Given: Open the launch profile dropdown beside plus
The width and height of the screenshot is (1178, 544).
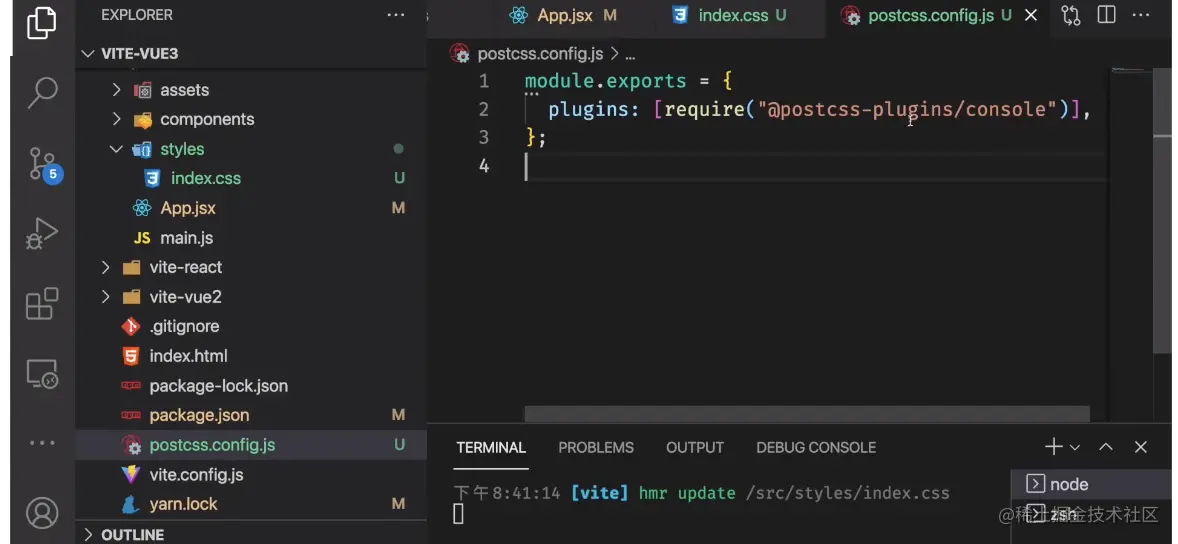Looking at the screenshot, I should coord(1074,448).
